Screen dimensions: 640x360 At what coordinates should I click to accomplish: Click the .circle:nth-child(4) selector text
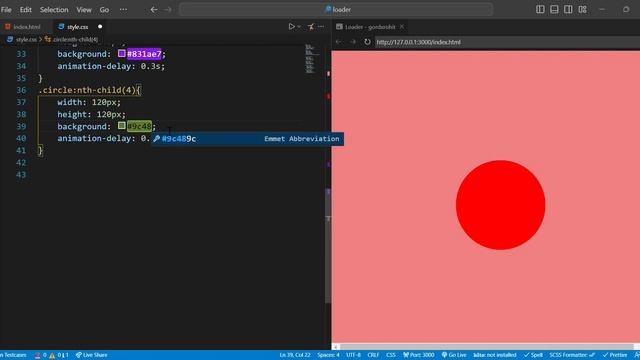[87, 90]
